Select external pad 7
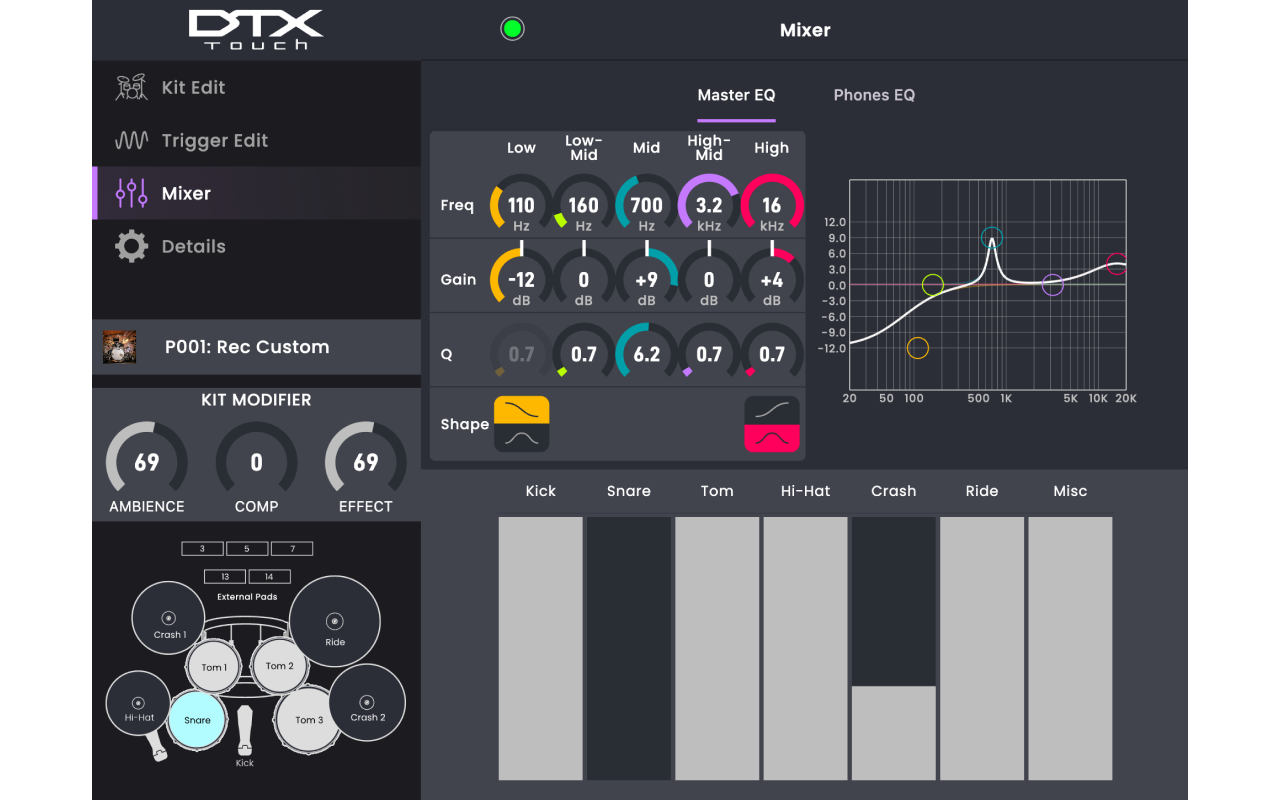1280x800 pixels. click(292, 549)
